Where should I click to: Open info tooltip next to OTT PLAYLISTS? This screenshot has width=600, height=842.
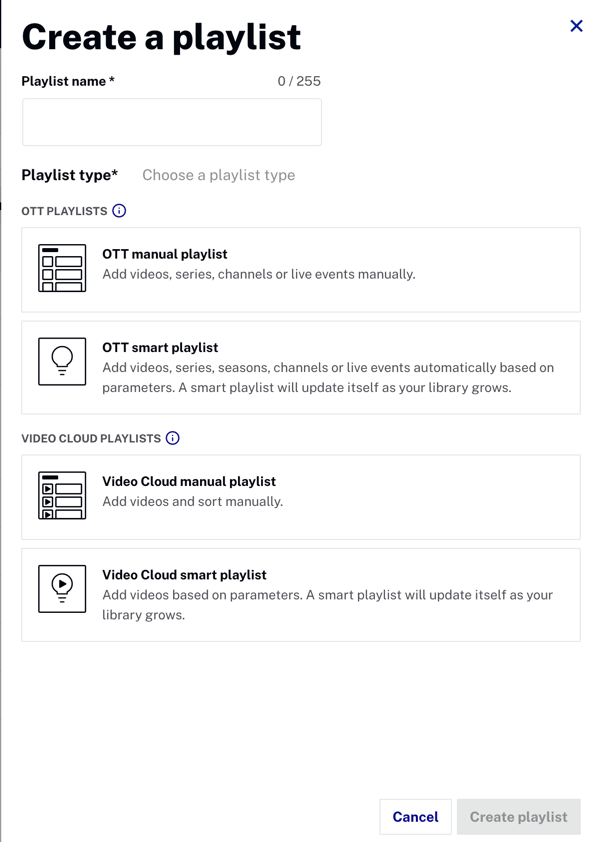119,210
